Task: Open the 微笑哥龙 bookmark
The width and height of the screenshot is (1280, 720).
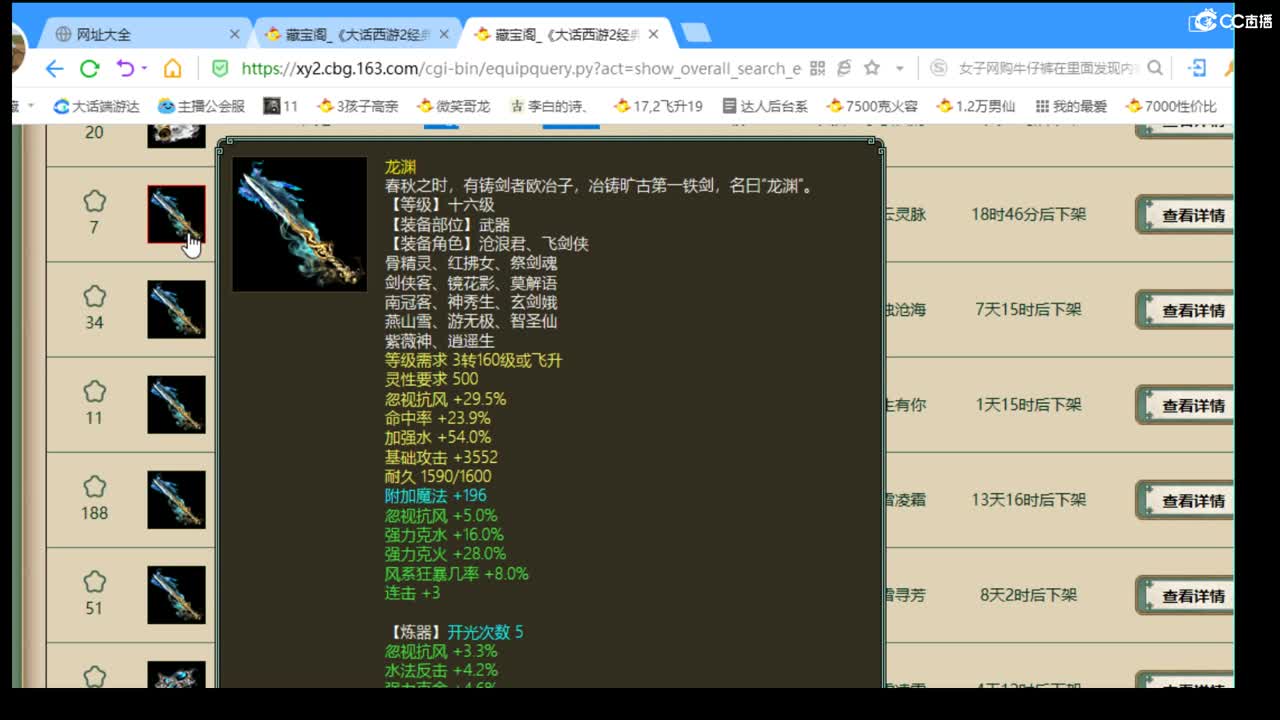Action: tap(453, 105)
